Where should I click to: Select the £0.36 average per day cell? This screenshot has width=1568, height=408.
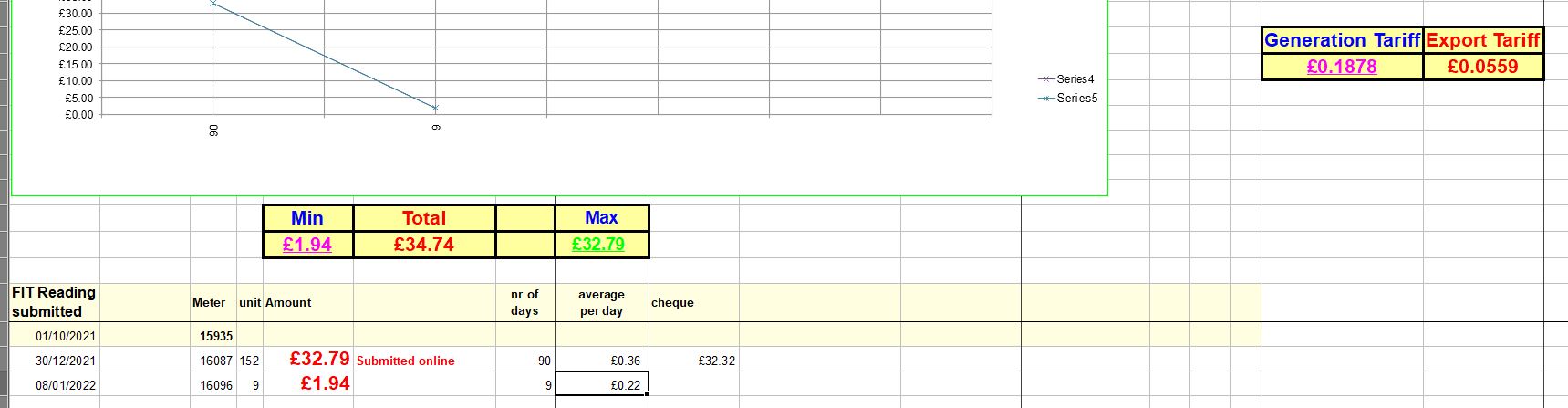pos(625,361)
